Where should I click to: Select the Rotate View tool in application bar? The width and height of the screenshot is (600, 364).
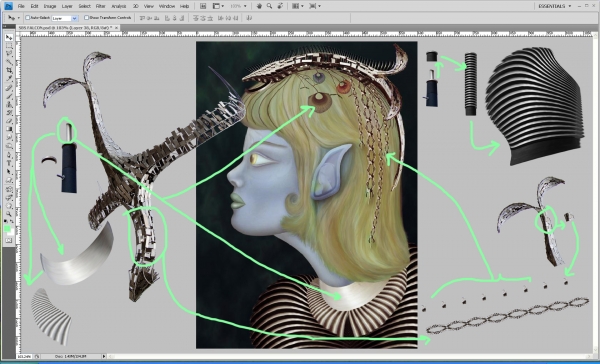pos(280,6)
